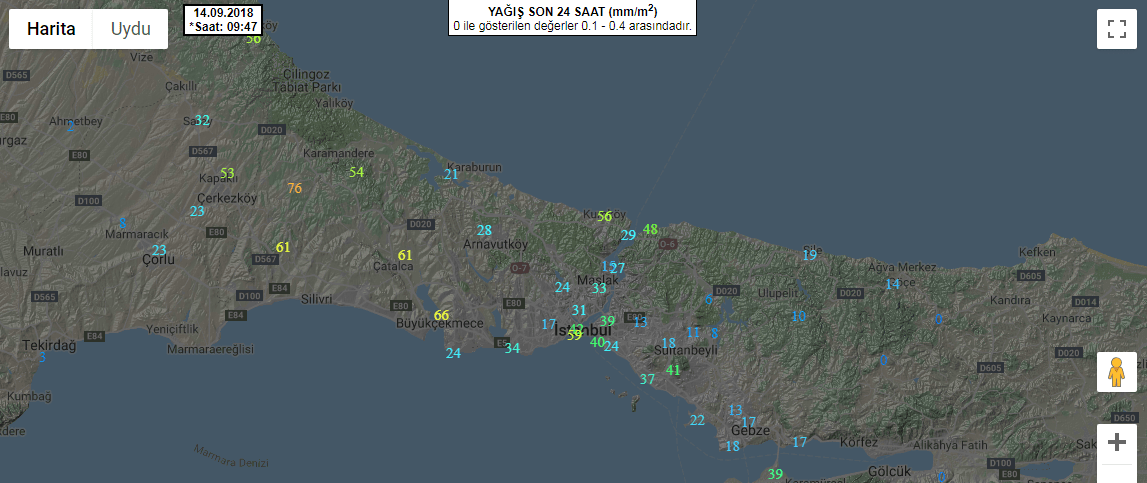Viewport: 1147px width, 483px height.
Task: Click the Çerkezköy place label
Action: point(227,198)
